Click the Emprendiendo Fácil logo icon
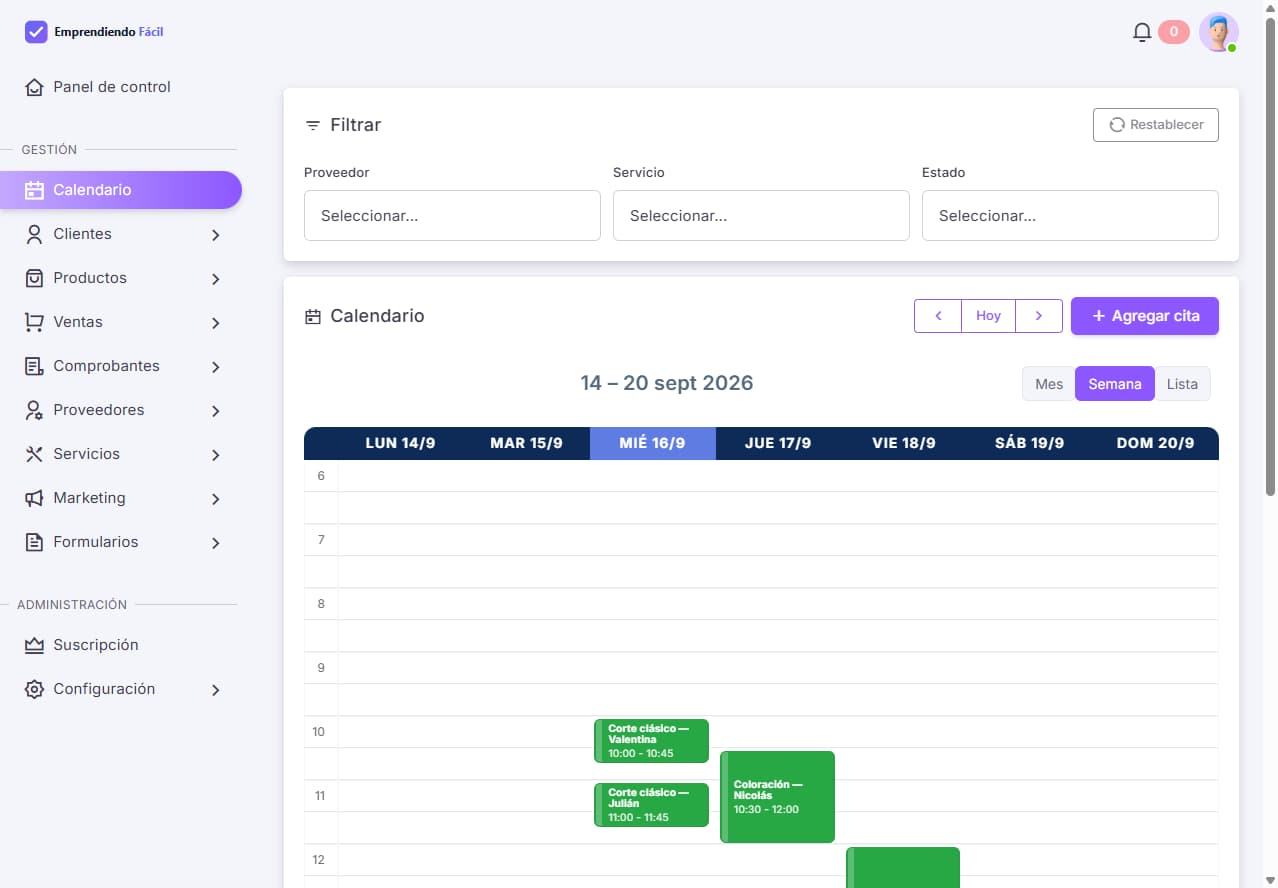 coord(36,32)
